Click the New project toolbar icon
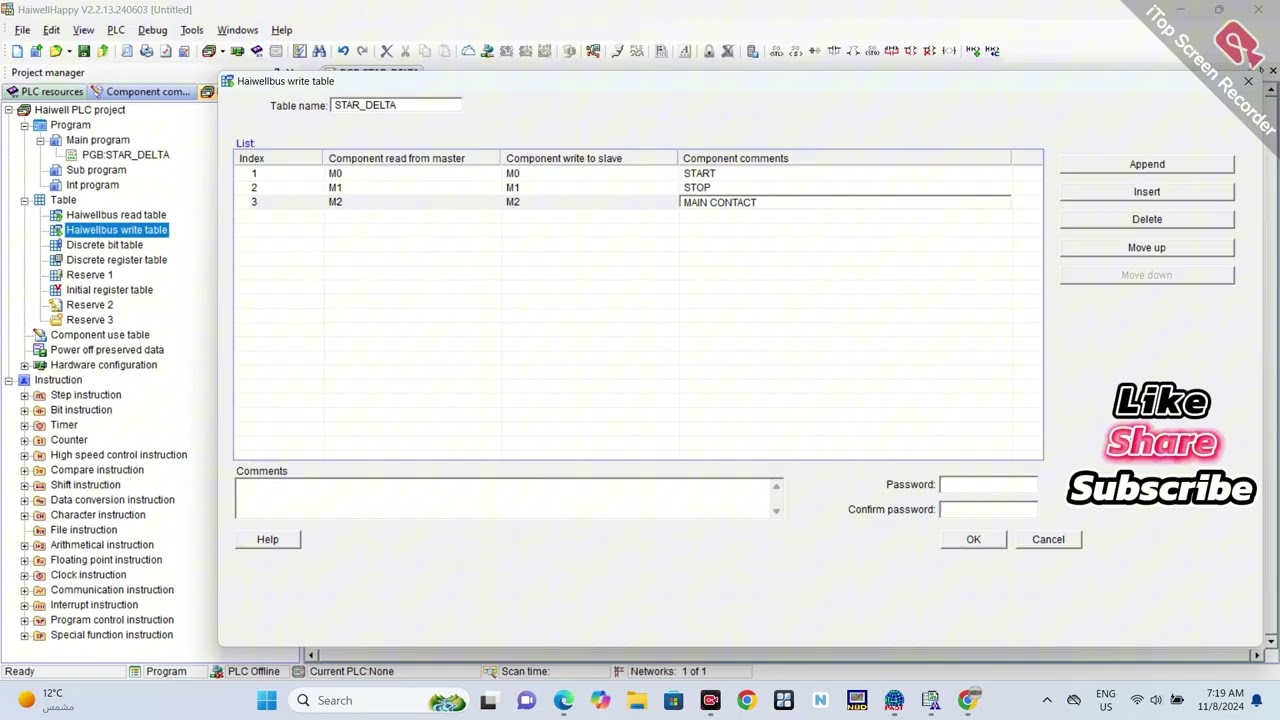1280x720 pixels. [x=17, y=51]
